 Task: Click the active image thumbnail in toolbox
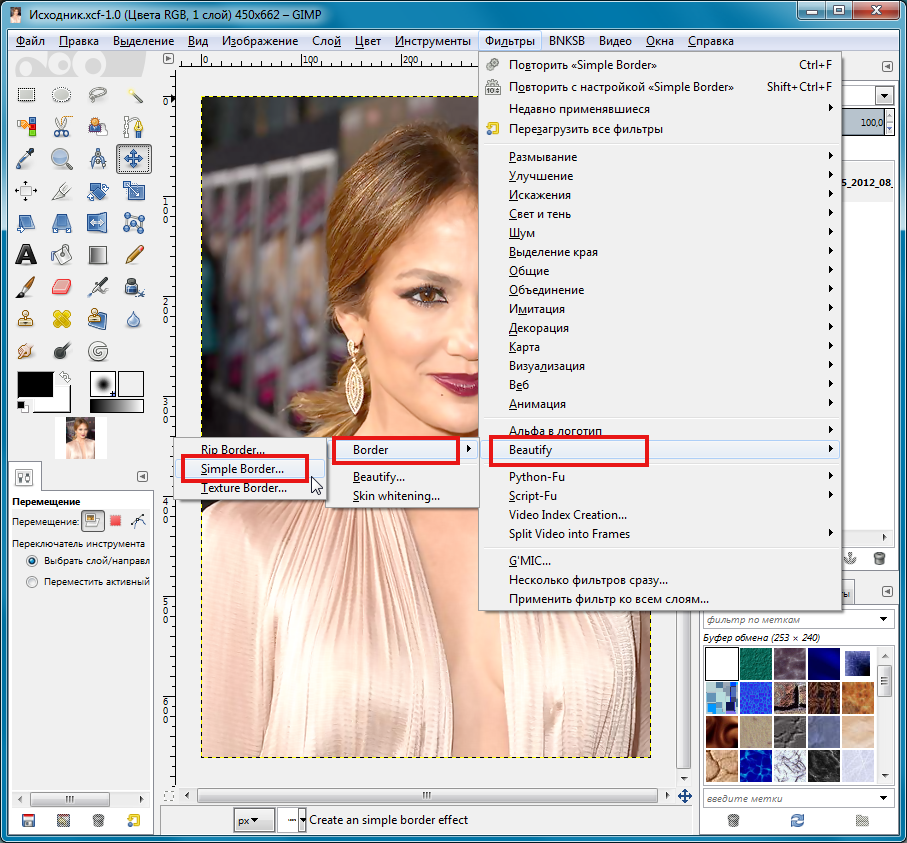pos(80,438)
